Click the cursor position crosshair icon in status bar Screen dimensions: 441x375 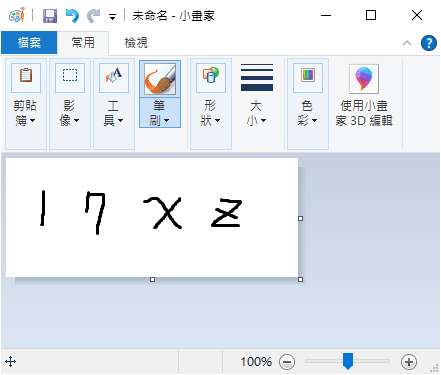pos(11,361)
